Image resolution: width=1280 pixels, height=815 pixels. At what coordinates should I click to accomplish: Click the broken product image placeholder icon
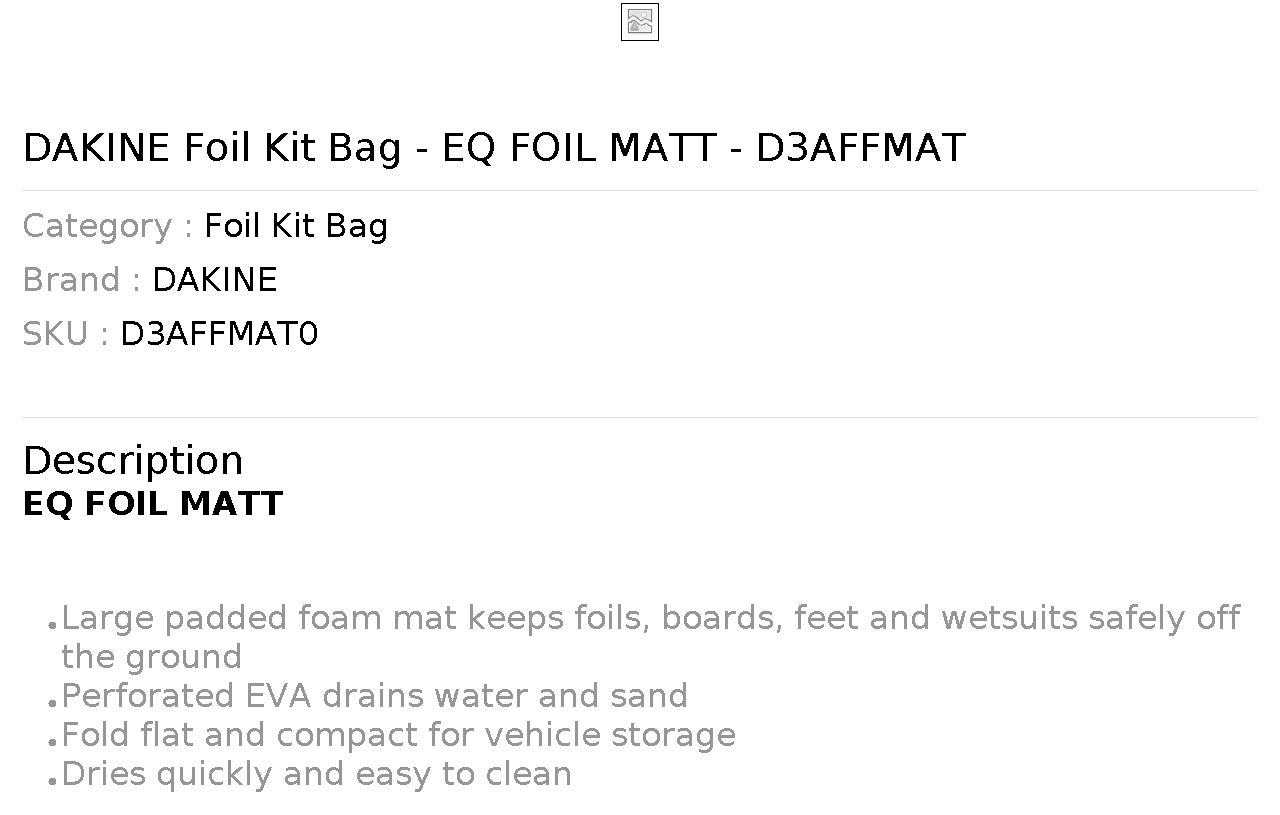coord(640,22)
